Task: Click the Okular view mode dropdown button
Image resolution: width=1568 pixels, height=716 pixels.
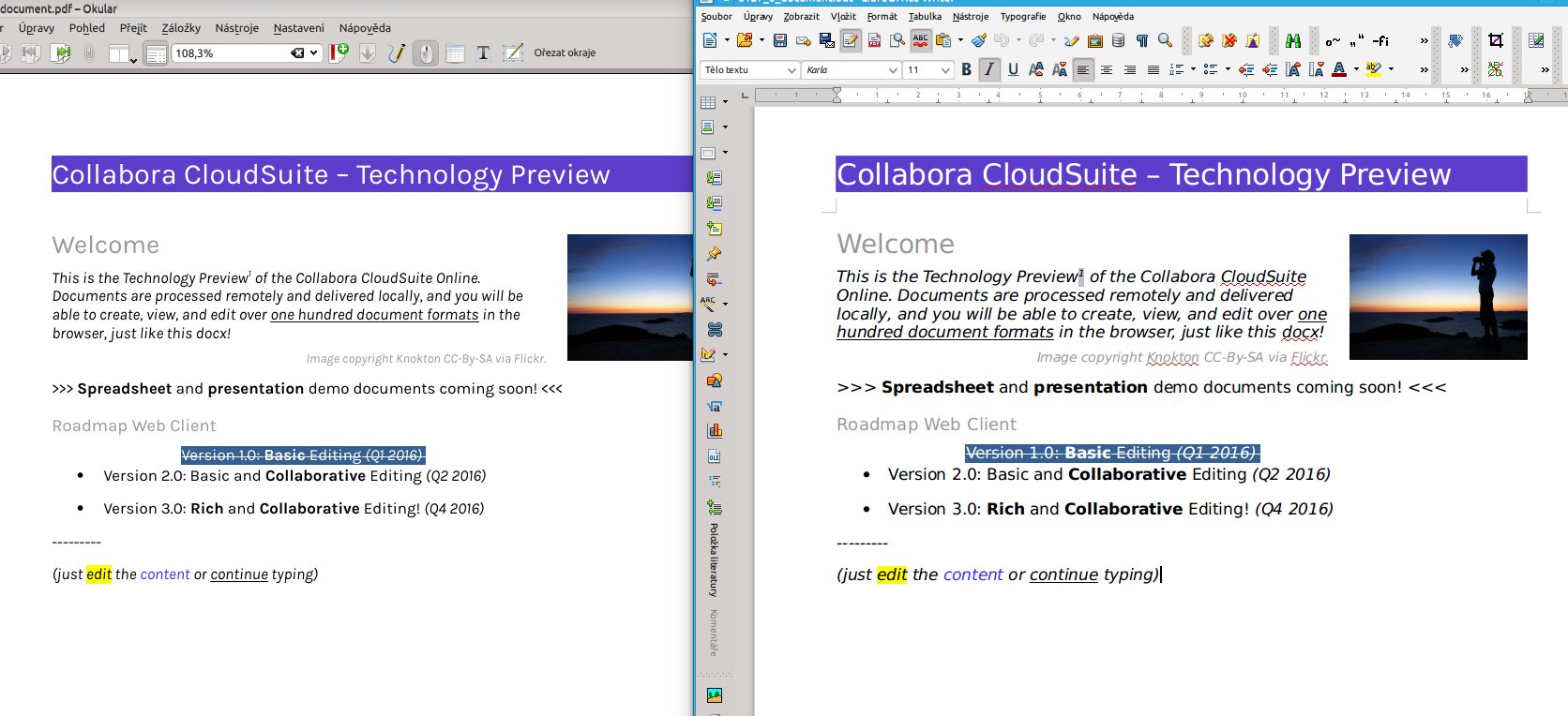Action: click(123, 53)
